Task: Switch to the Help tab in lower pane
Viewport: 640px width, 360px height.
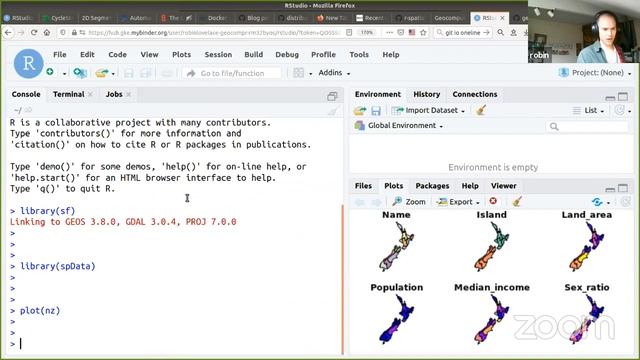Action: (470, 186)
